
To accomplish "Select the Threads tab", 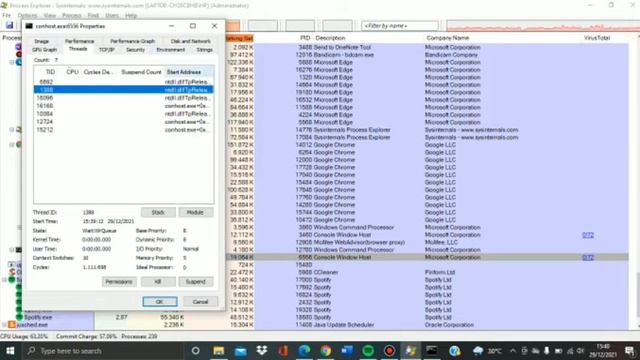I will point(78,49).
